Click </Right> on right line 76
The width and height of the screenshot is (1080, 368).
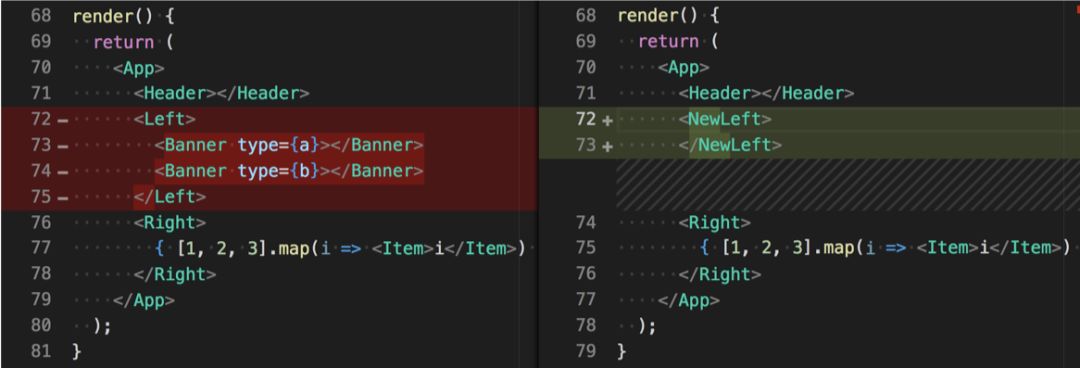(720, 274)
